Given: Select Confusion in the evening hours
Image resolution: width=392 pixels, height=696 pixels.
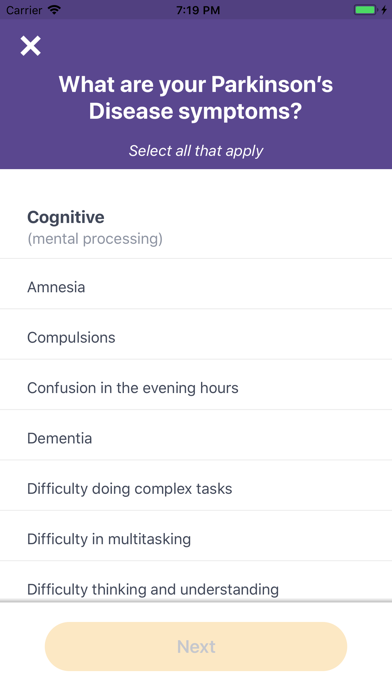Looking at the screenshot, I should point(196,385).
